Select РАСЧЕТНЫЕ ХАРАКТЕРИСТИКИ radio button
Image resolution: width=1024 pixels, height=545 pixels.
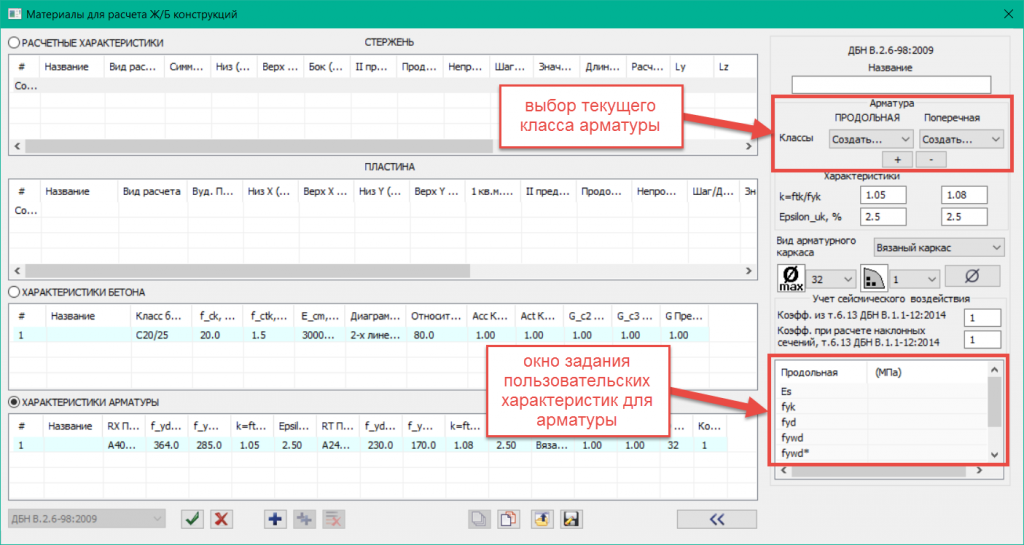point(14,43)
